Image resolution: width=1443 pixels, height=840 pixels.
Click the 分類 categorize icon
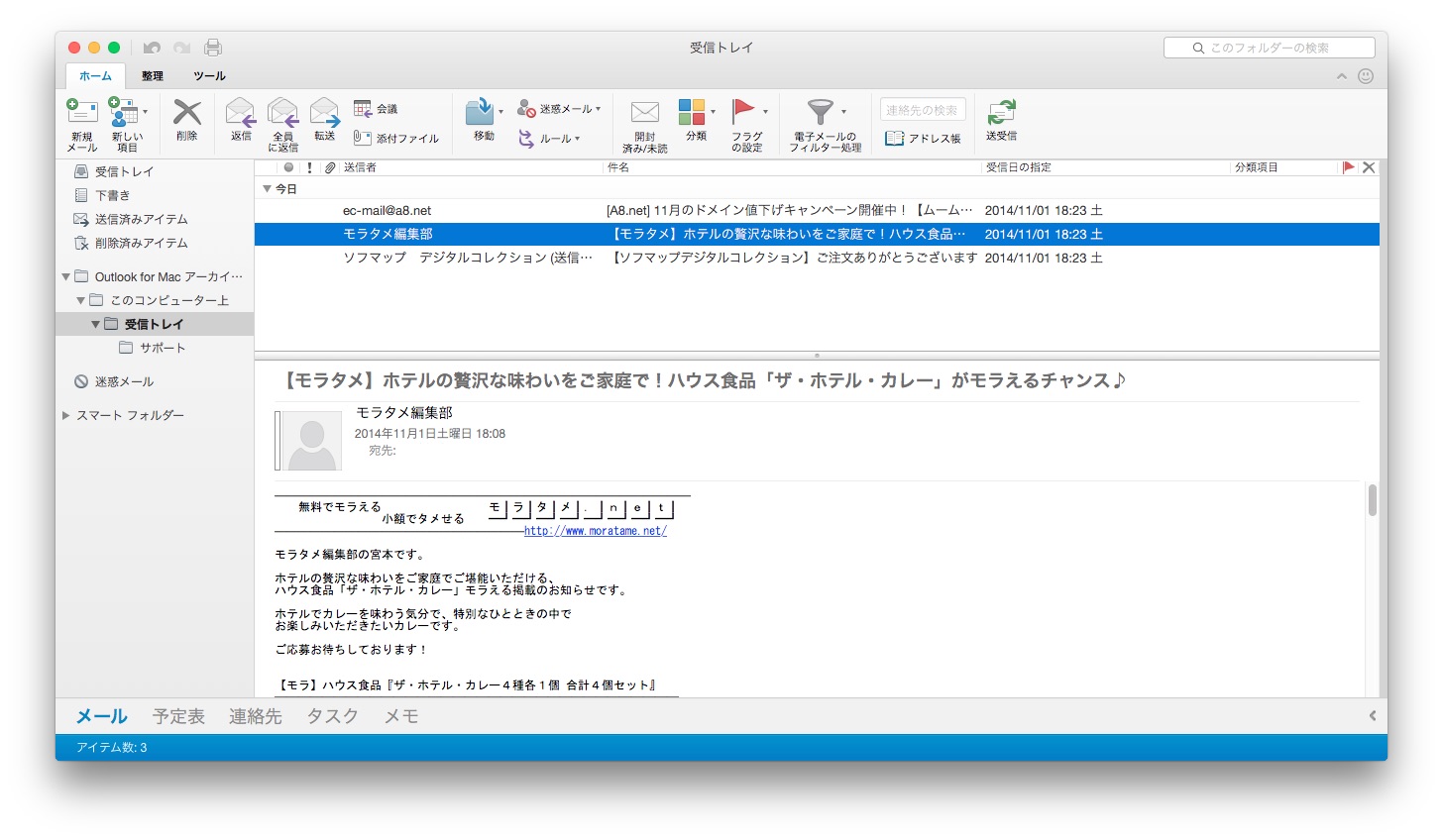pos(692,111)
